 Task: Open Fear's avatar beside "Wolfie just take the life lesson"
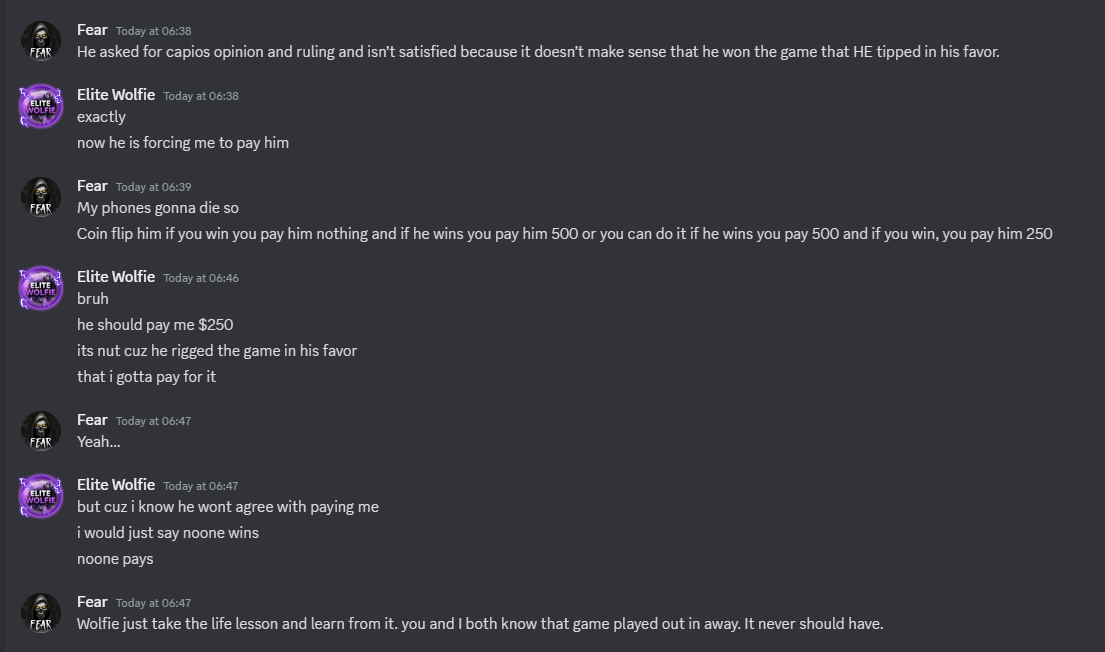[41, 613]
